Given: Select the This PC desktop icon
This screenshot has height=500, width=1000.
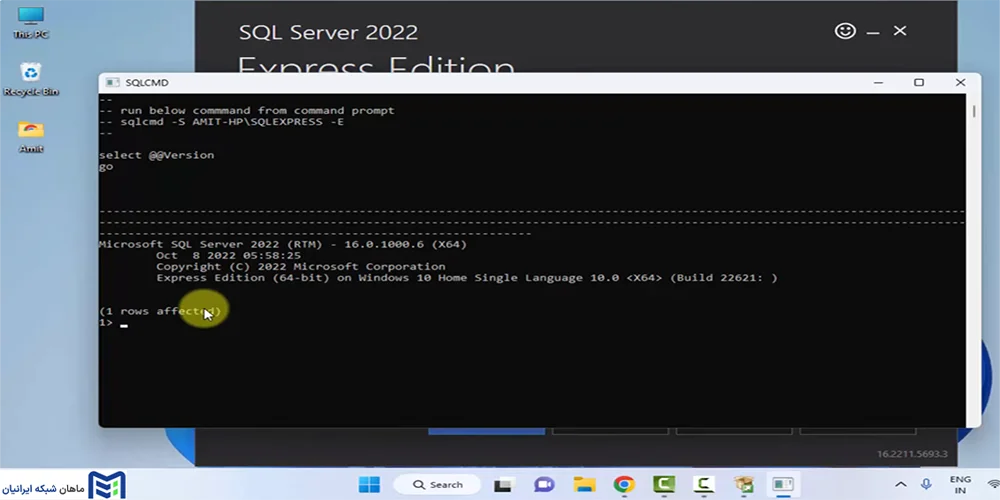Looking at the screenshot, I should (x=30, y=23).
